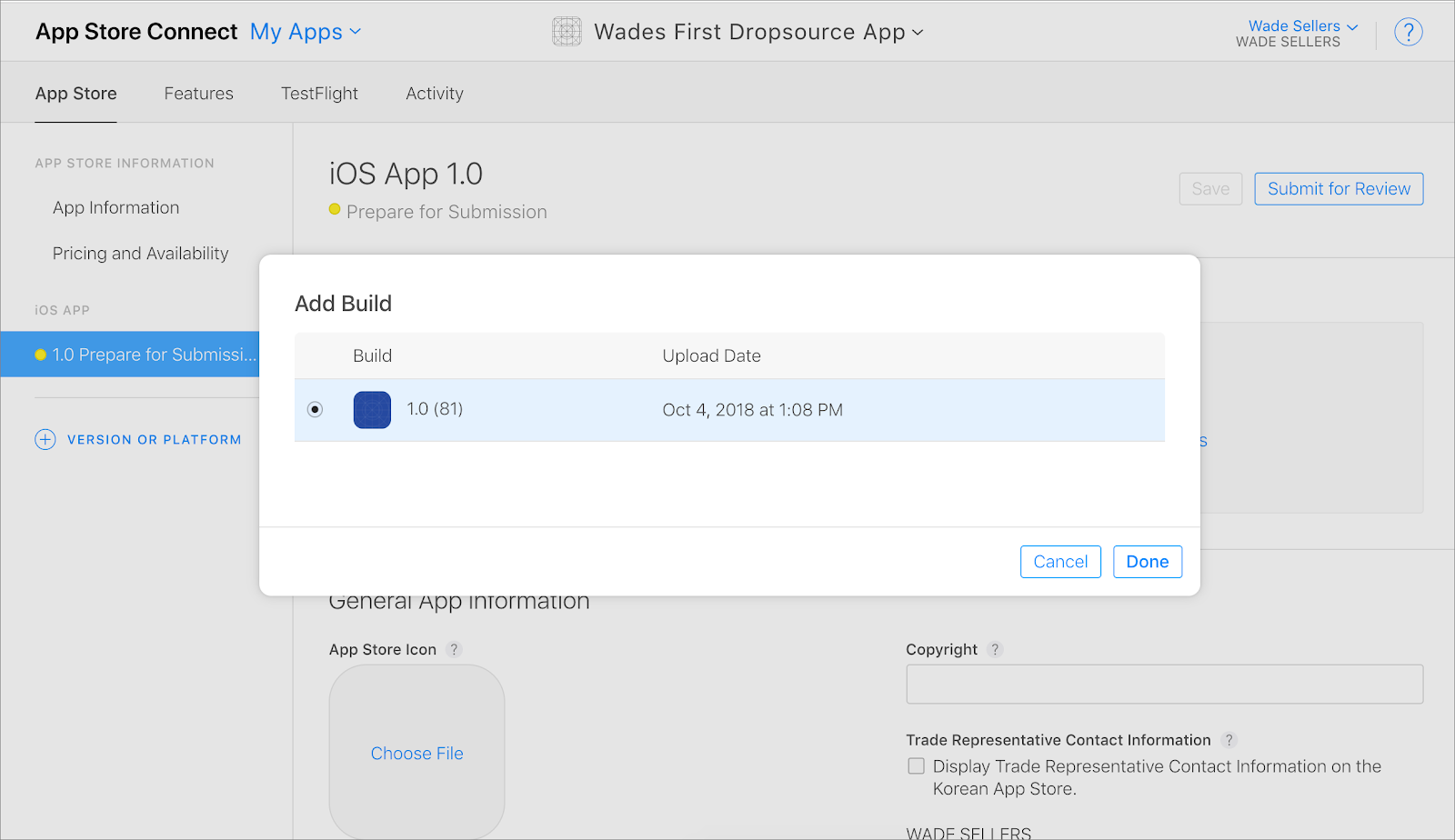The height and width of the screenshot is (840, 1455).
Task: Open Trade Representative Contact Information help
Action: tap(1229, 740)
